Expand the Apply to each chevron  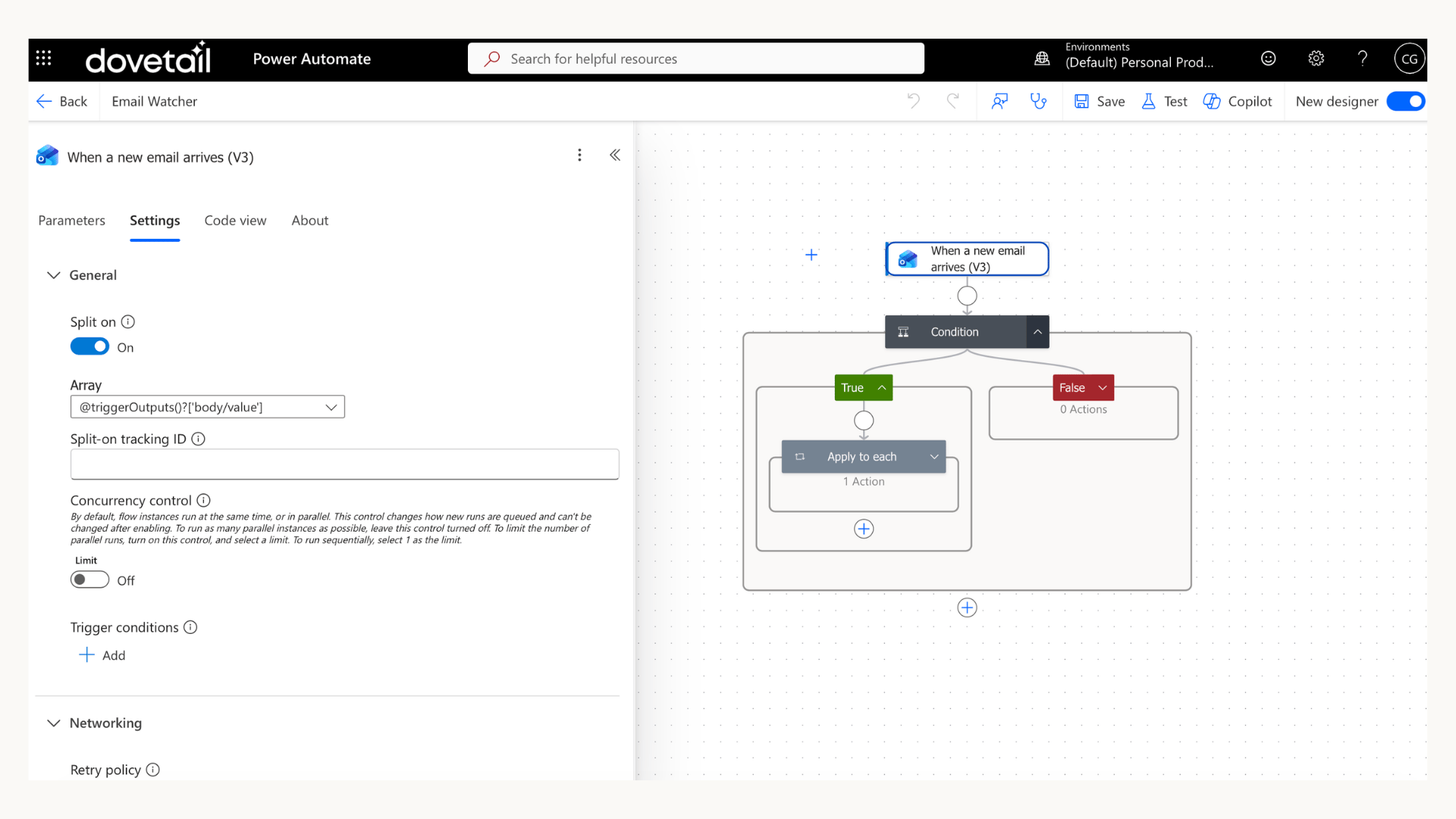click(934, 457)
